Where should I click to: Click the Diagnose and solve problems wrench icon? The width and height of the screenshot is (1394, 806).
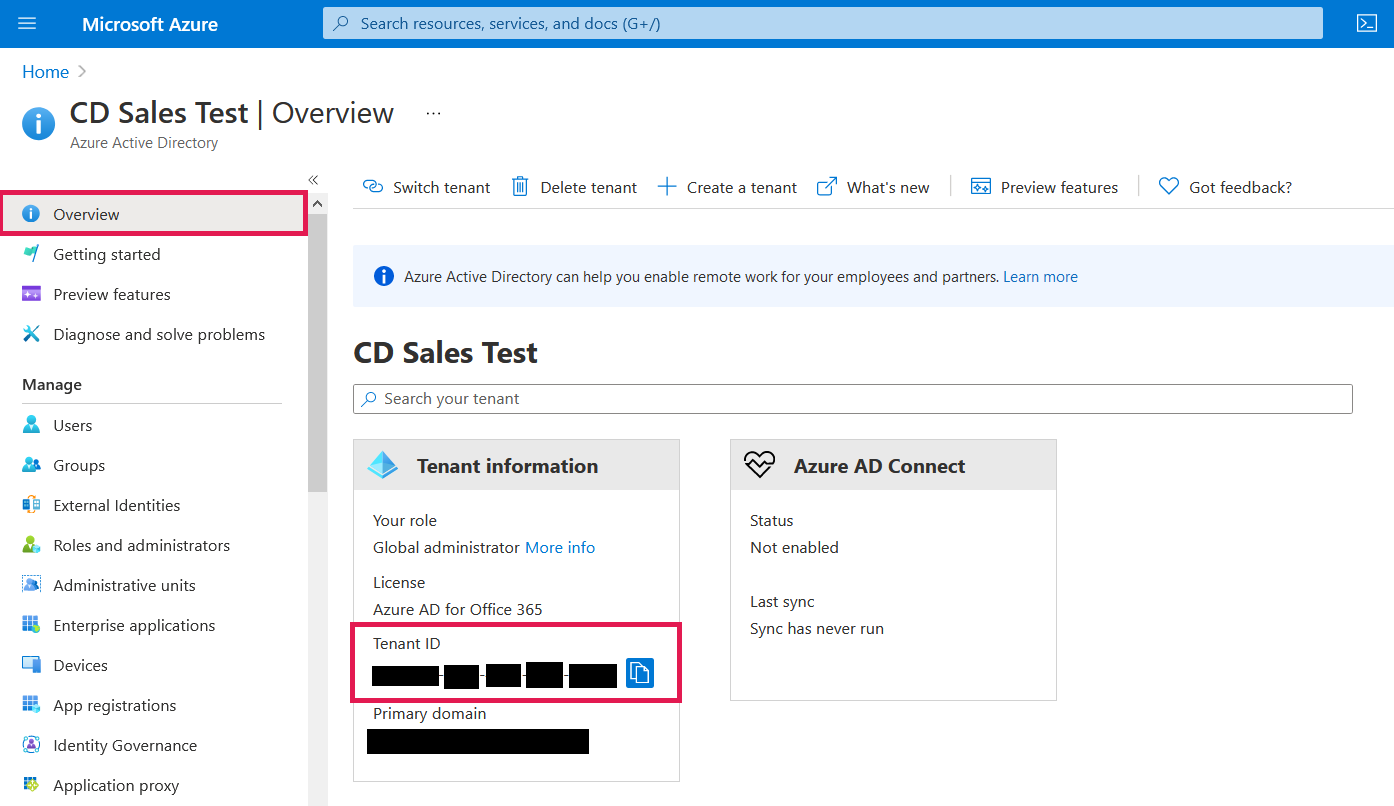(32, 334)
